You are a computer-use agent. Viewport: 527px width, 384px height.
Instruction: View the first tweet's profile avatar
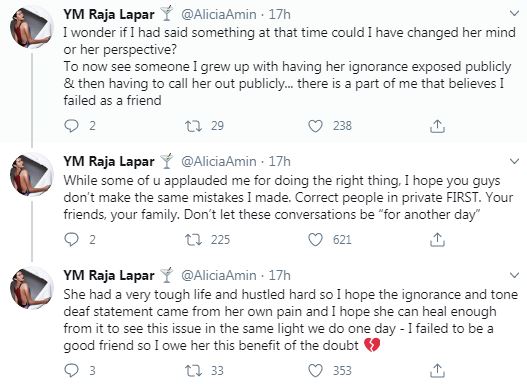pos(31,27)
